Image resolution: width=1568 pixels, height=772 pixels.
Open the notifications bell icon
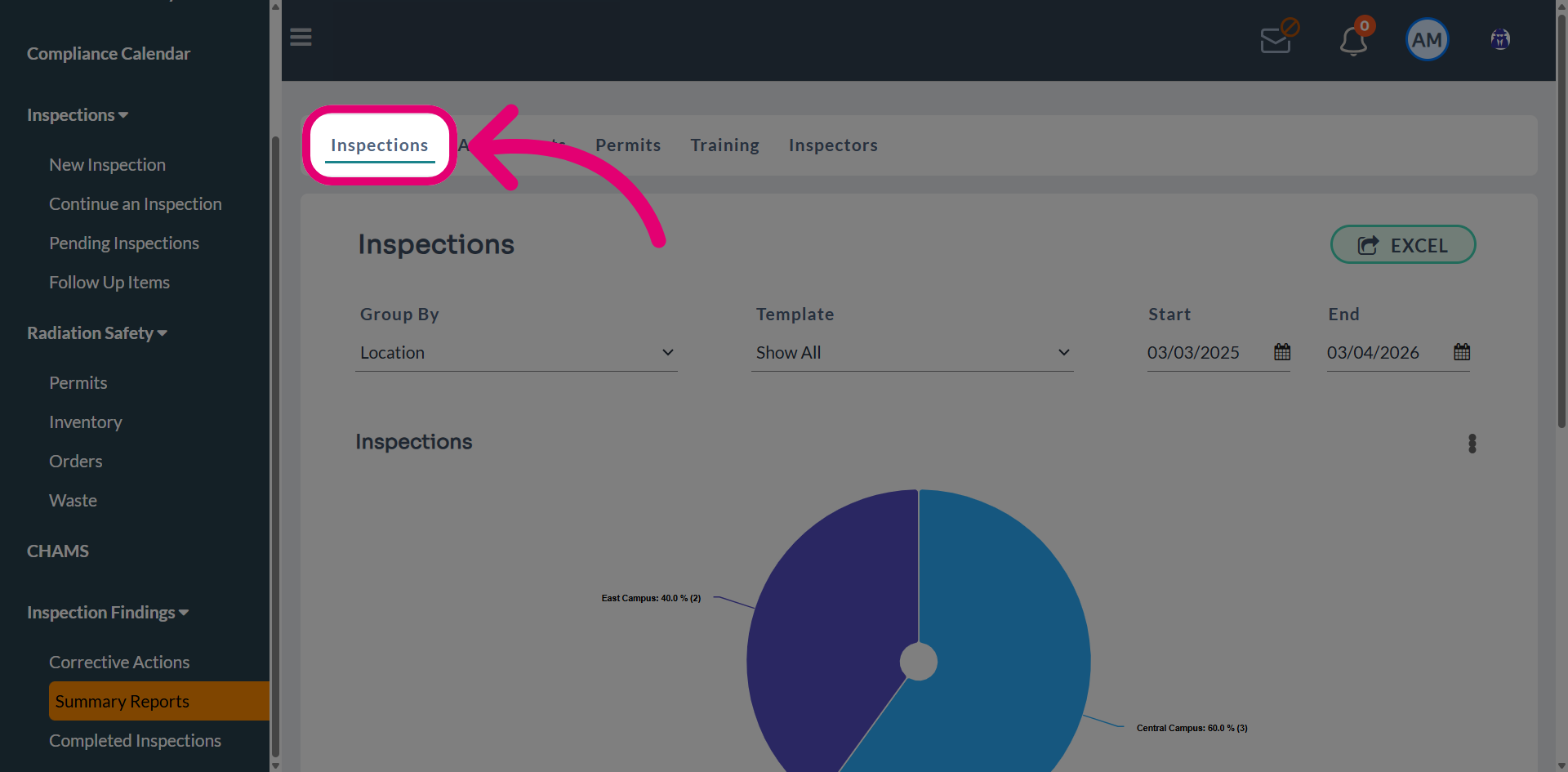1353,40
